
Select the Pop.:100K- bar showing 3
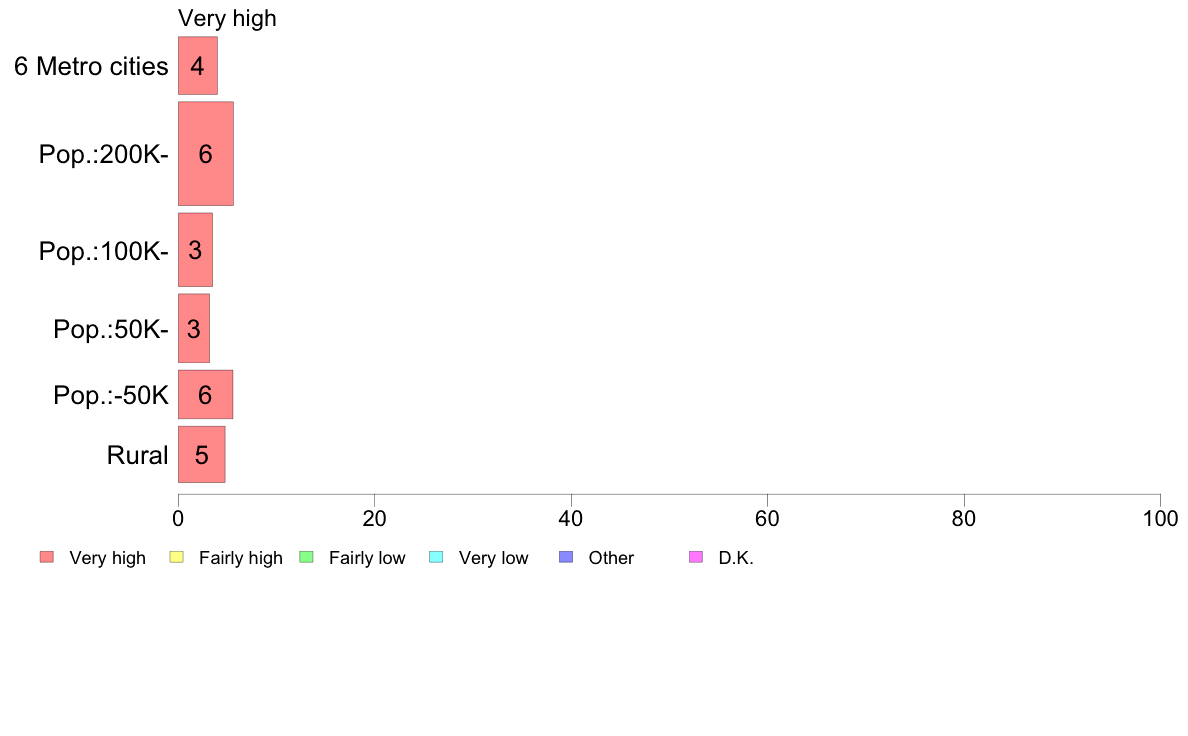coord(195,250)
